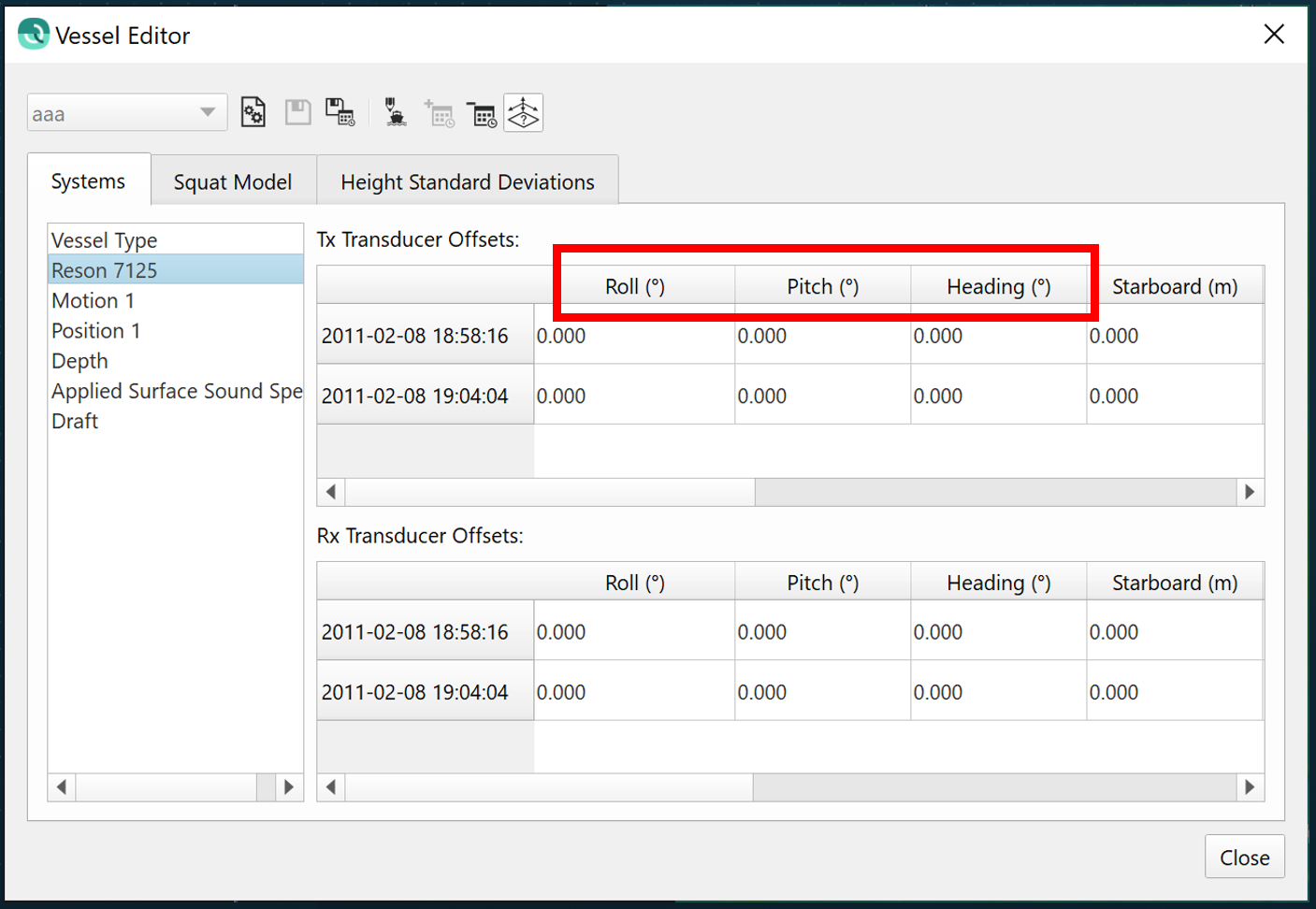Click the edit vessel ship icon
This screenshot has height=909, width=1316.
396,113
